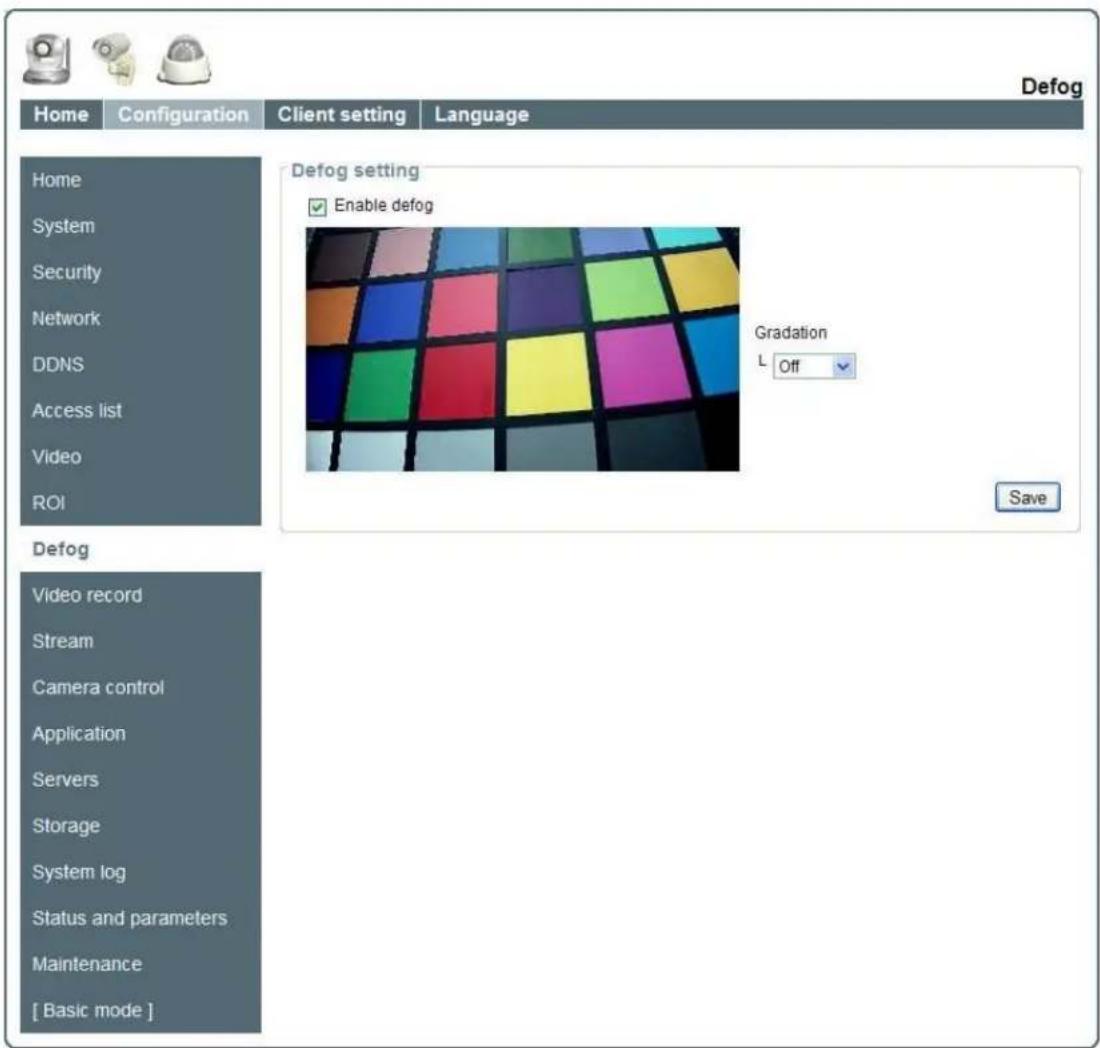Viewport: 1100px width, 1048px height.
Task: Go to Storage settings
Action: pos(140,826)
